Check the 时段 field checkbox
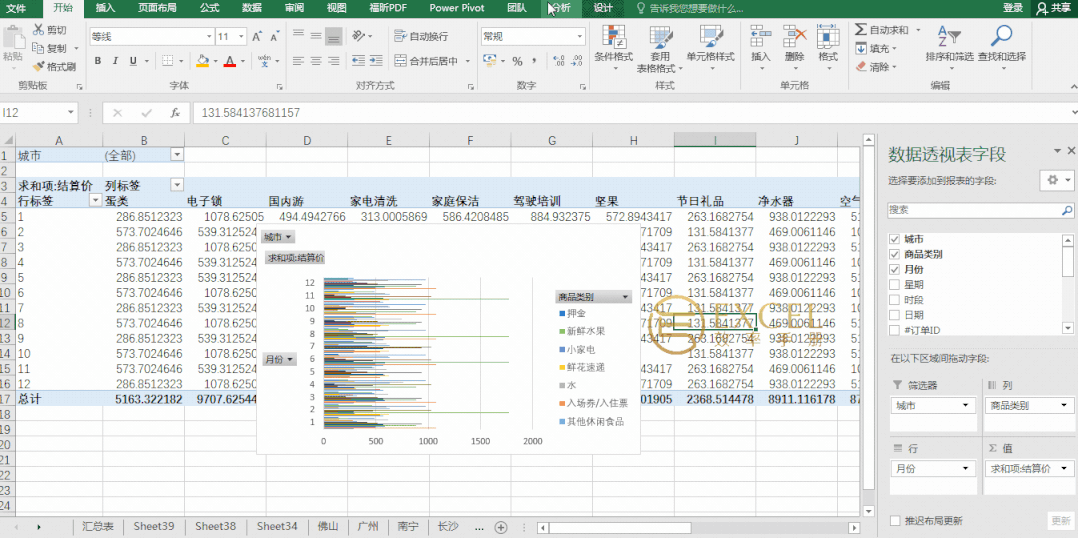 click(x=894, y=300)
